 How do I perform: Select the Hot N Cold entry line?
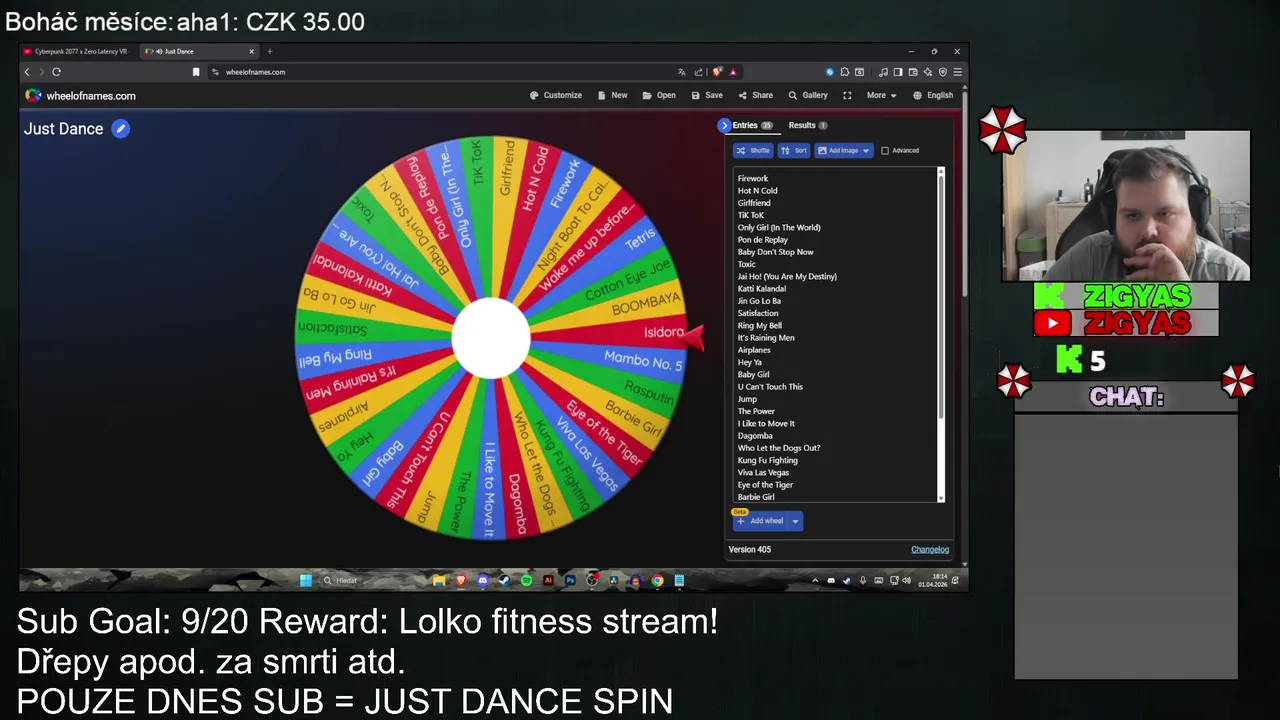pos(757,190)
